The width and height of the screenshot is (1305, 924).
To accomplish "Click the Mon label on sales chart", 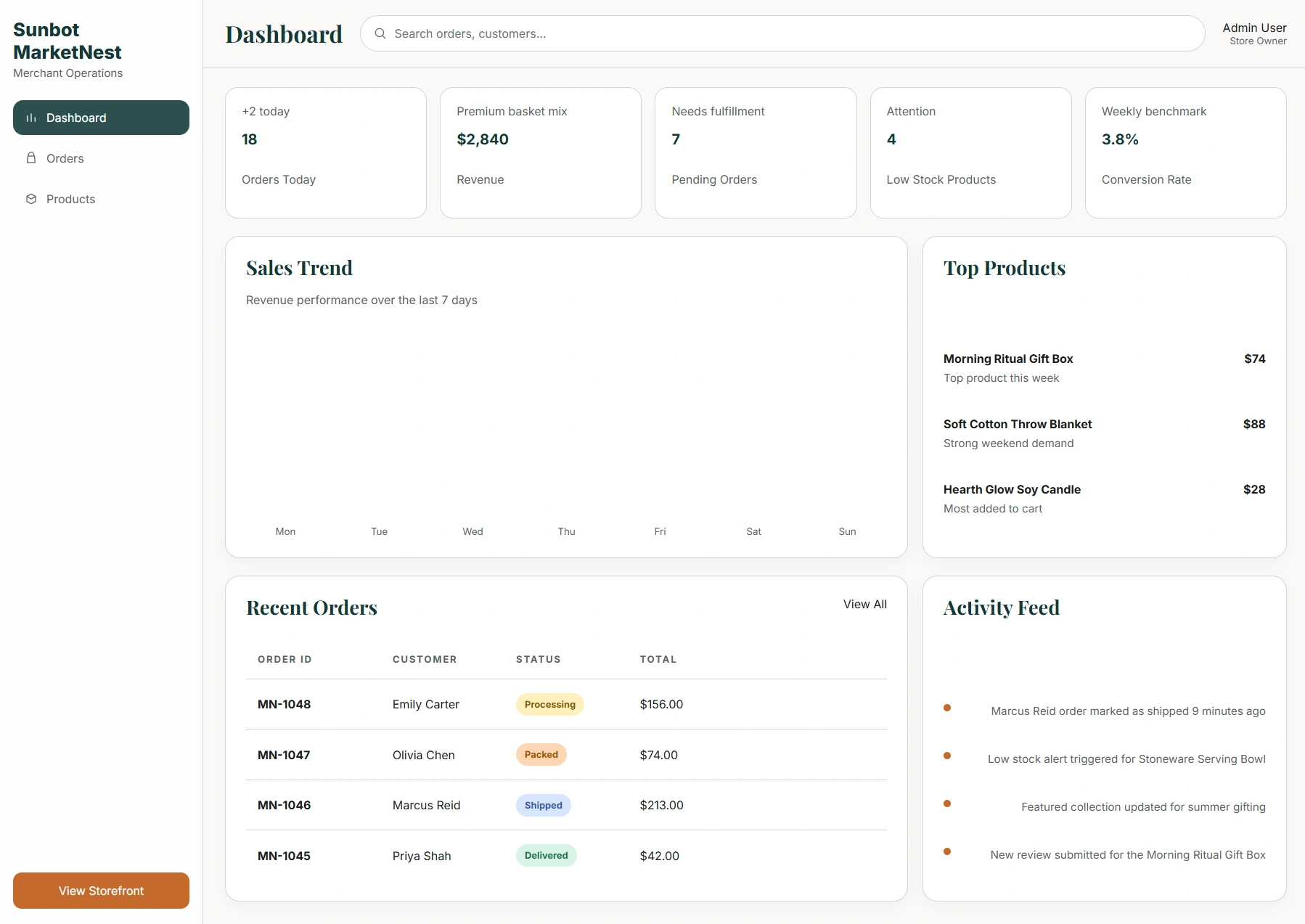I will coord(285,531).
